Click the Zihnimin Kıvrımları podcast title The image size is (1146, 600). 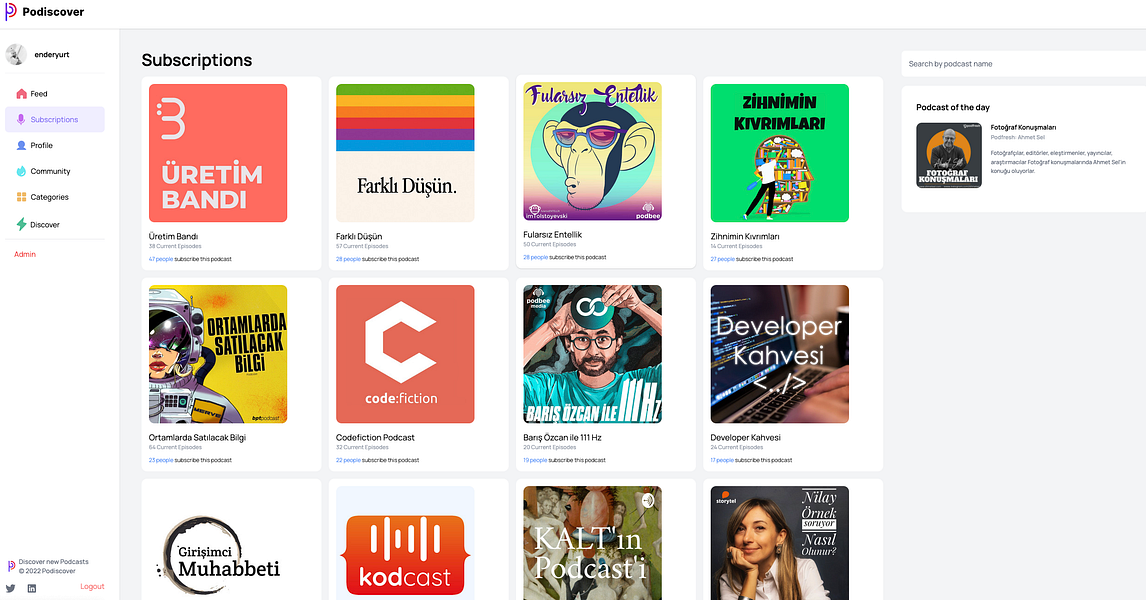coord(745,236)
